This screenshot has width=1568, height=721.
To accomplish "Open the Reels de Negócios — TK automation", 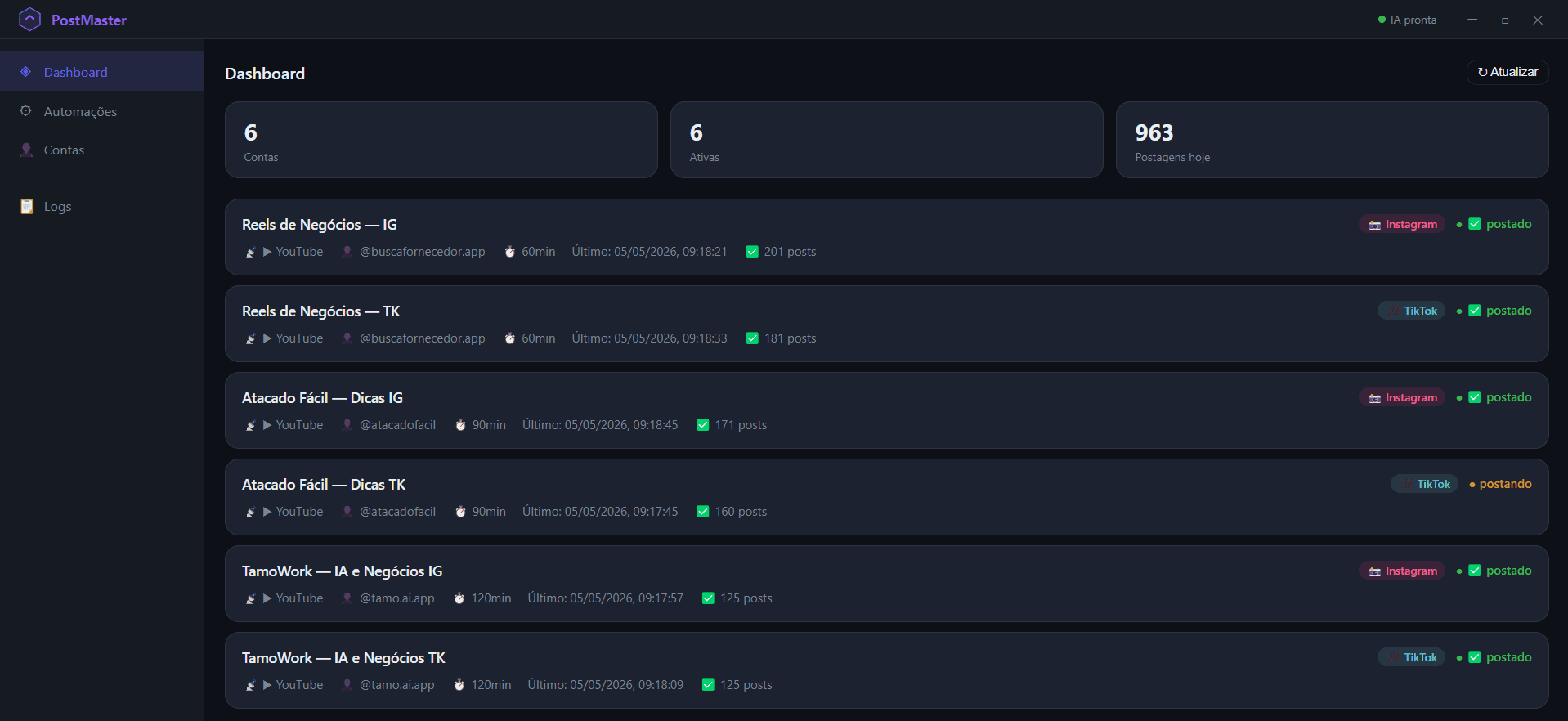I will (887, 324).
